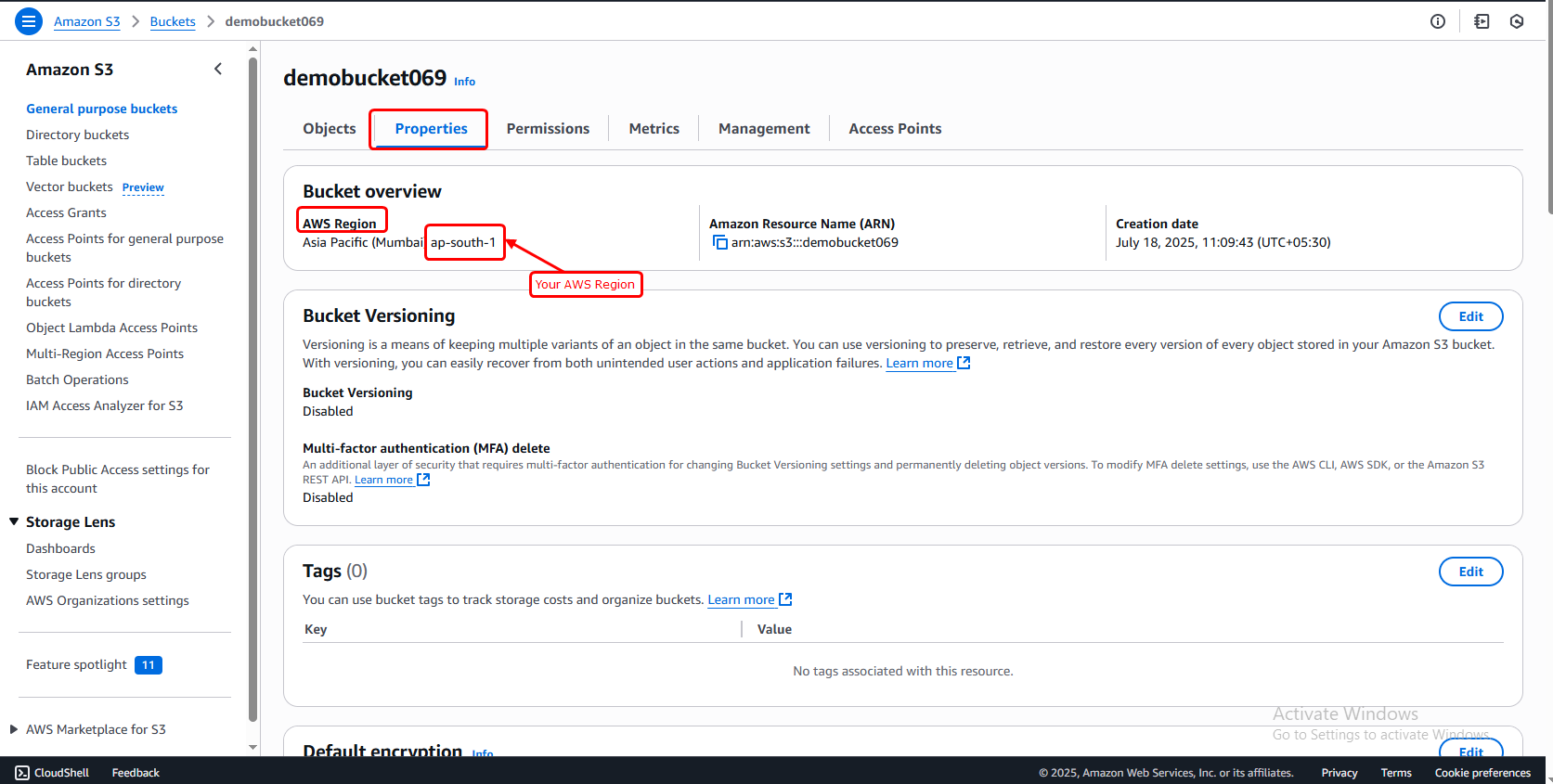Open Learn more link about Bucket Versioning
The width and height of the screenshot is (1553, 784).
[x=919, y=363]
